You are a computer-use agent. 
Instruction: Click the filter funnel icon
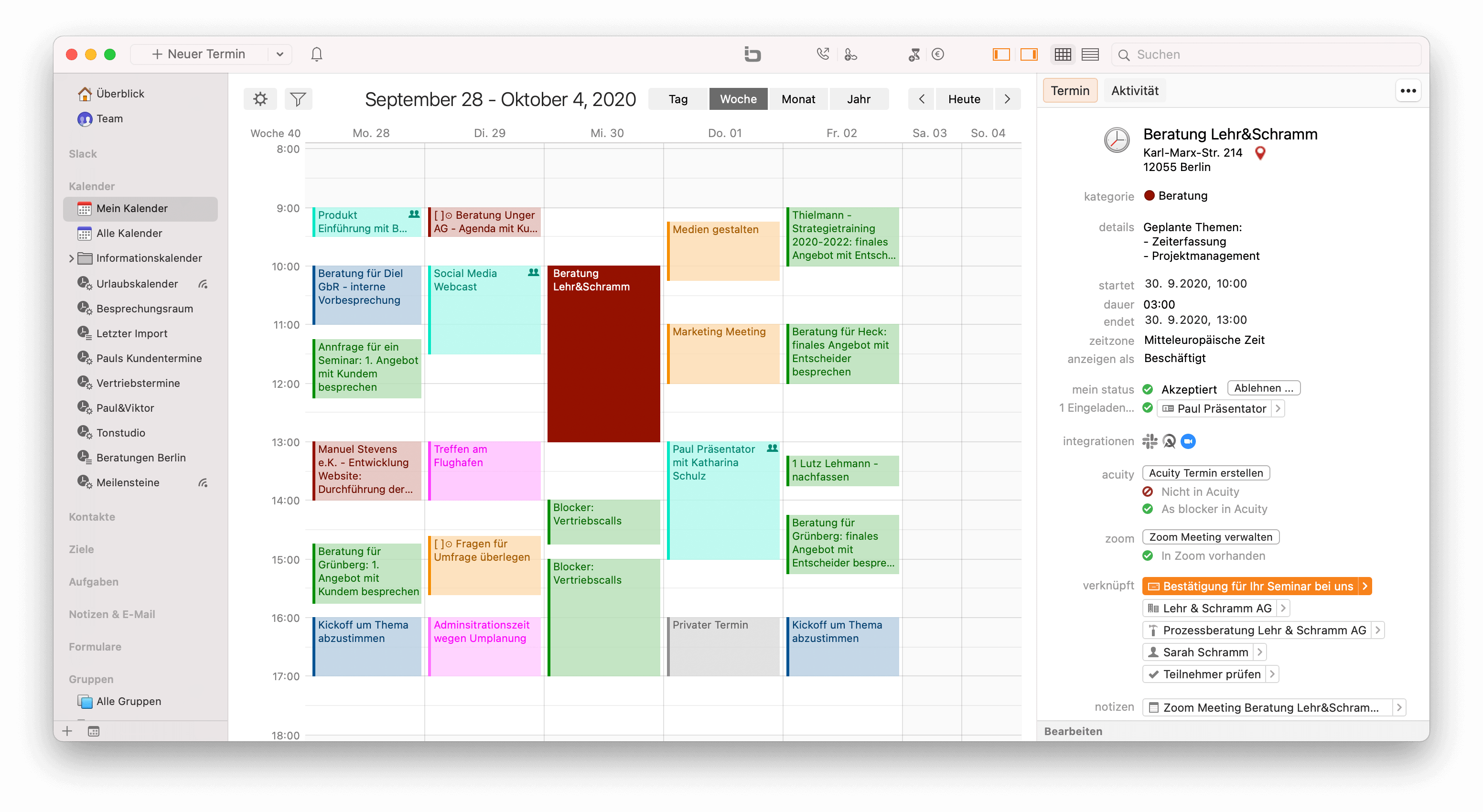tap(298, 99)
